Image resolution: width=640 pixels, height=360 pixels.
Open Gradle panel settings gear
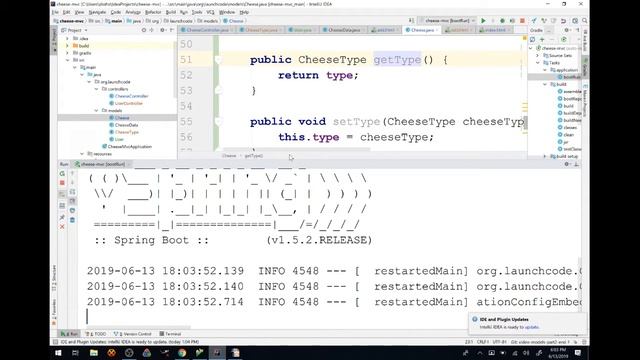[x=567, y=30]
